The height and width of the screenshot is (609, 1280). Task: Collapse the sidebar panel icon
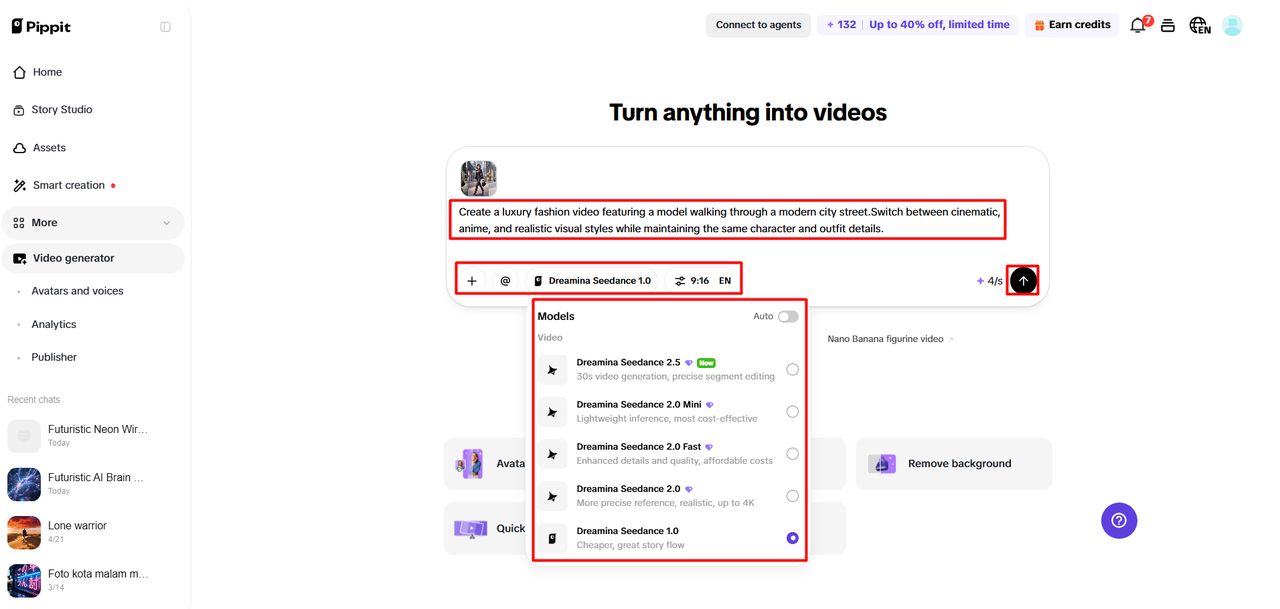pyautogui.click(x=166, y=27)
